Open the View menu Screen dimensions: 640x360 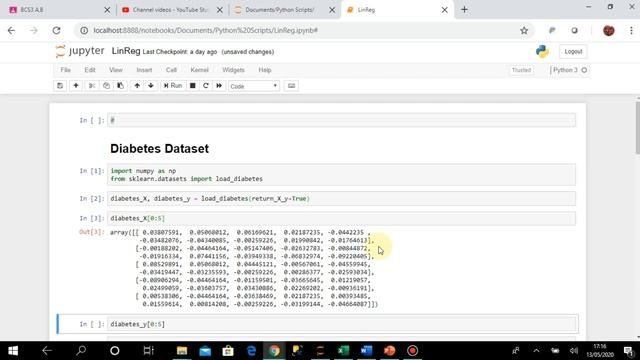coord(116,70)
